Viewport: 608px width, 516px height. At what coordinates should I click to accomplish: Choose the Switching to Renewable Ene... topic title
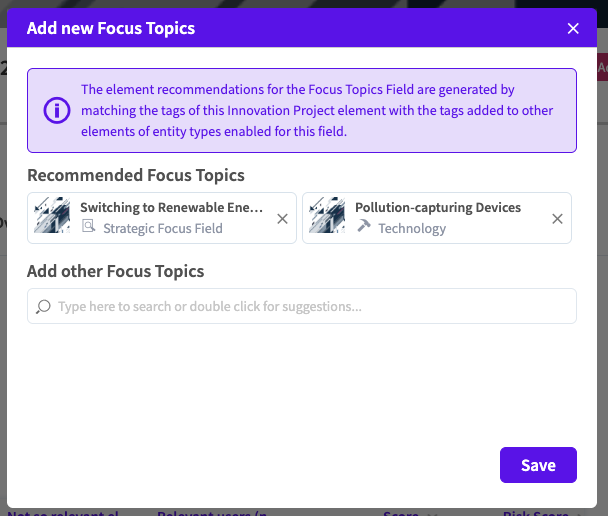click(171, 208)
